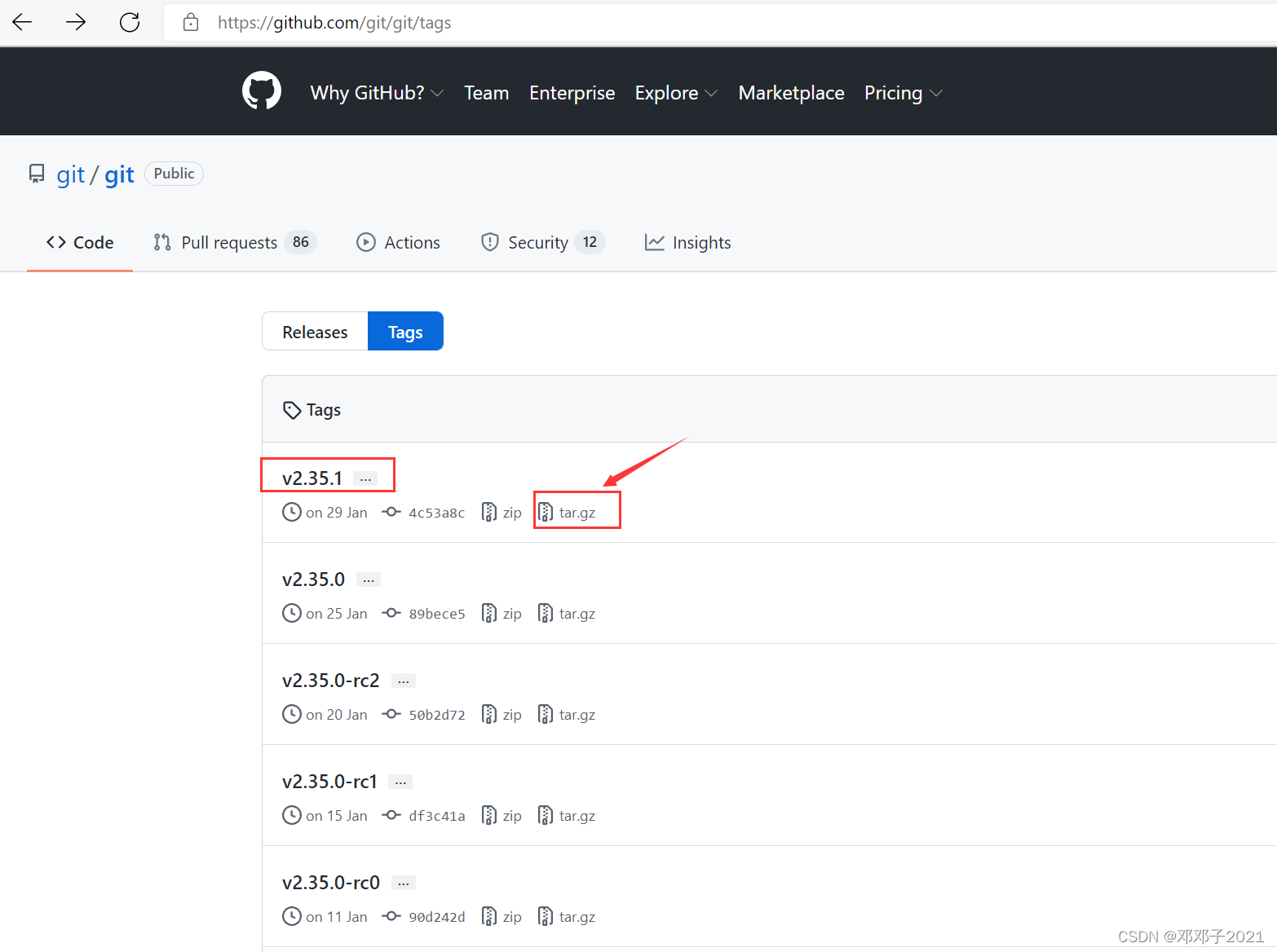
Task: Download v2.35.0-rc1 tar.gz archive
Action: click(x=567, y=815)
